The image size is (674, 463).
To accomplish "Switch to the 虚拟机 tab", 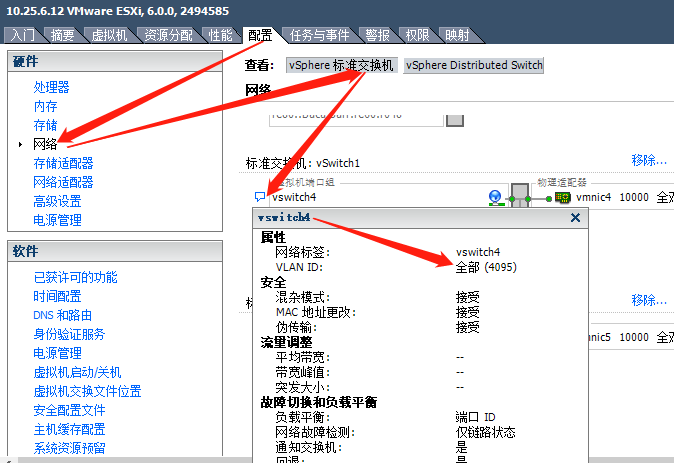I will pyautogui.click(x=109, y=35).
